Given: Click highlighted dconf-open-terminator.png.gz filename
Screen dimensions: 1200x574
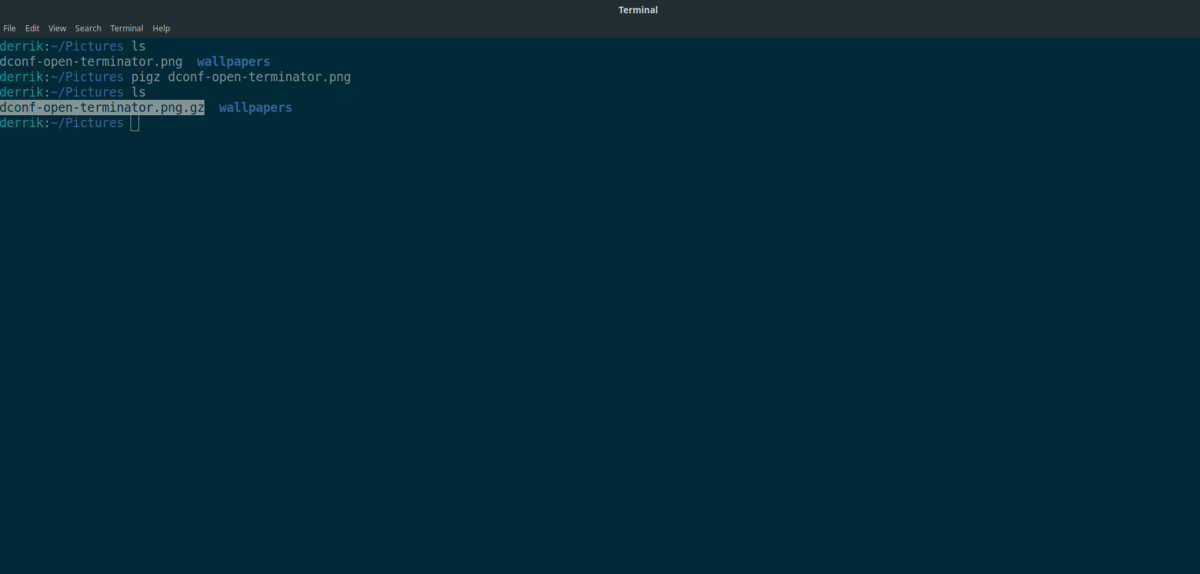Looking at the screenshot, I should (x=102, y=107).
